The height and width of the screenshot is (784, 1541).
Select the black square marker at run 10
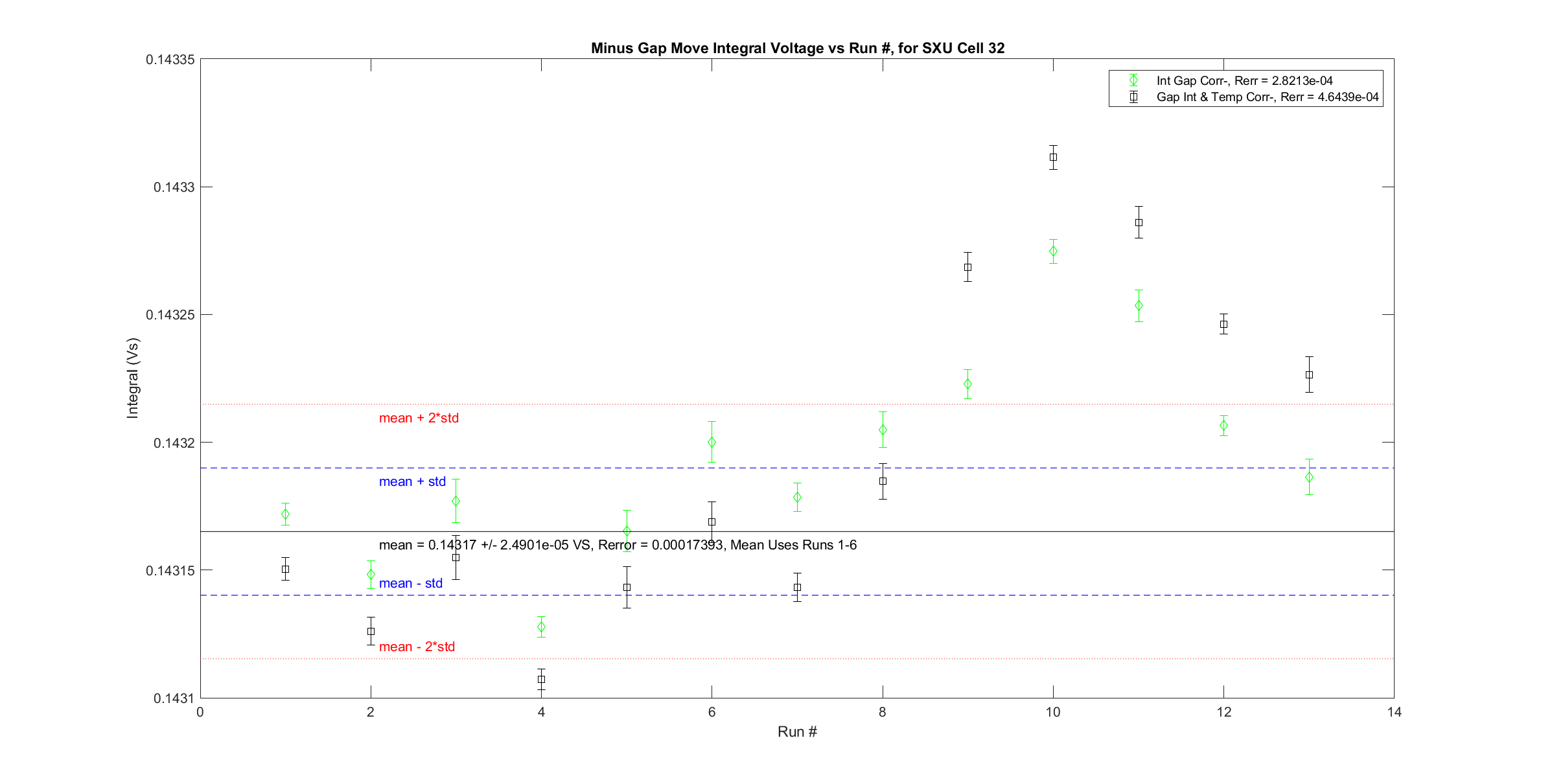[1053, 157]
